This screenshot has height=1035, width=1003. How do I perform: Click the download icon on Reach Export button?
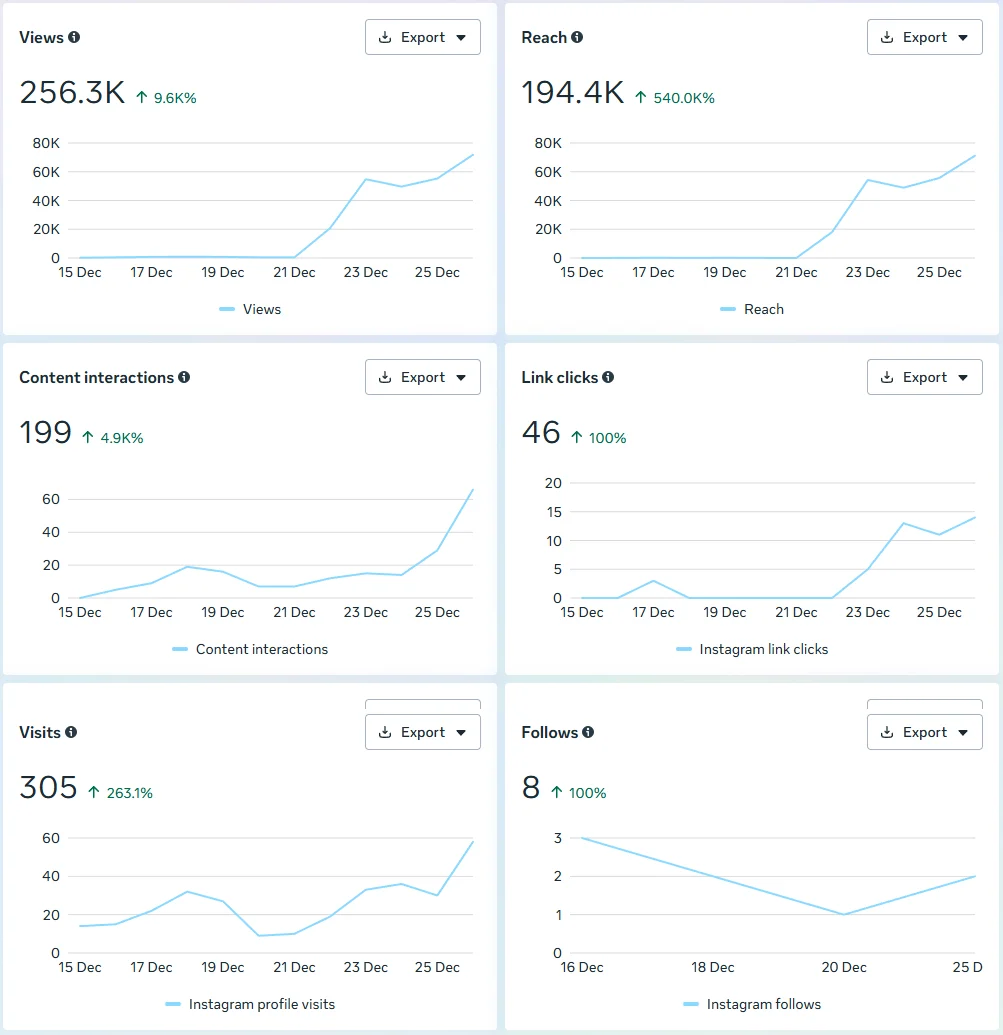click(x=886, y=36)
